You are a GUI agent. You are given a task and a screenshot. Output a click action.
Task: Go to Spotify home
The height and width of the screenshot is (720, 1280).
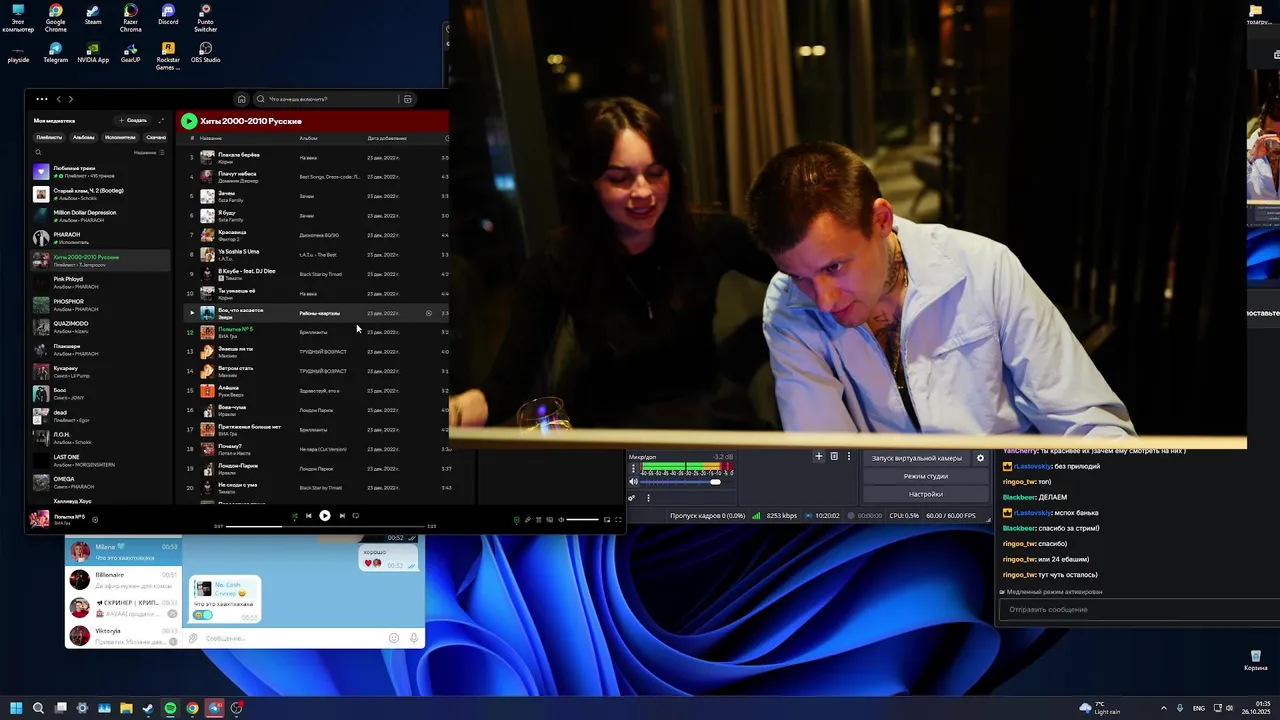[241, 99]
